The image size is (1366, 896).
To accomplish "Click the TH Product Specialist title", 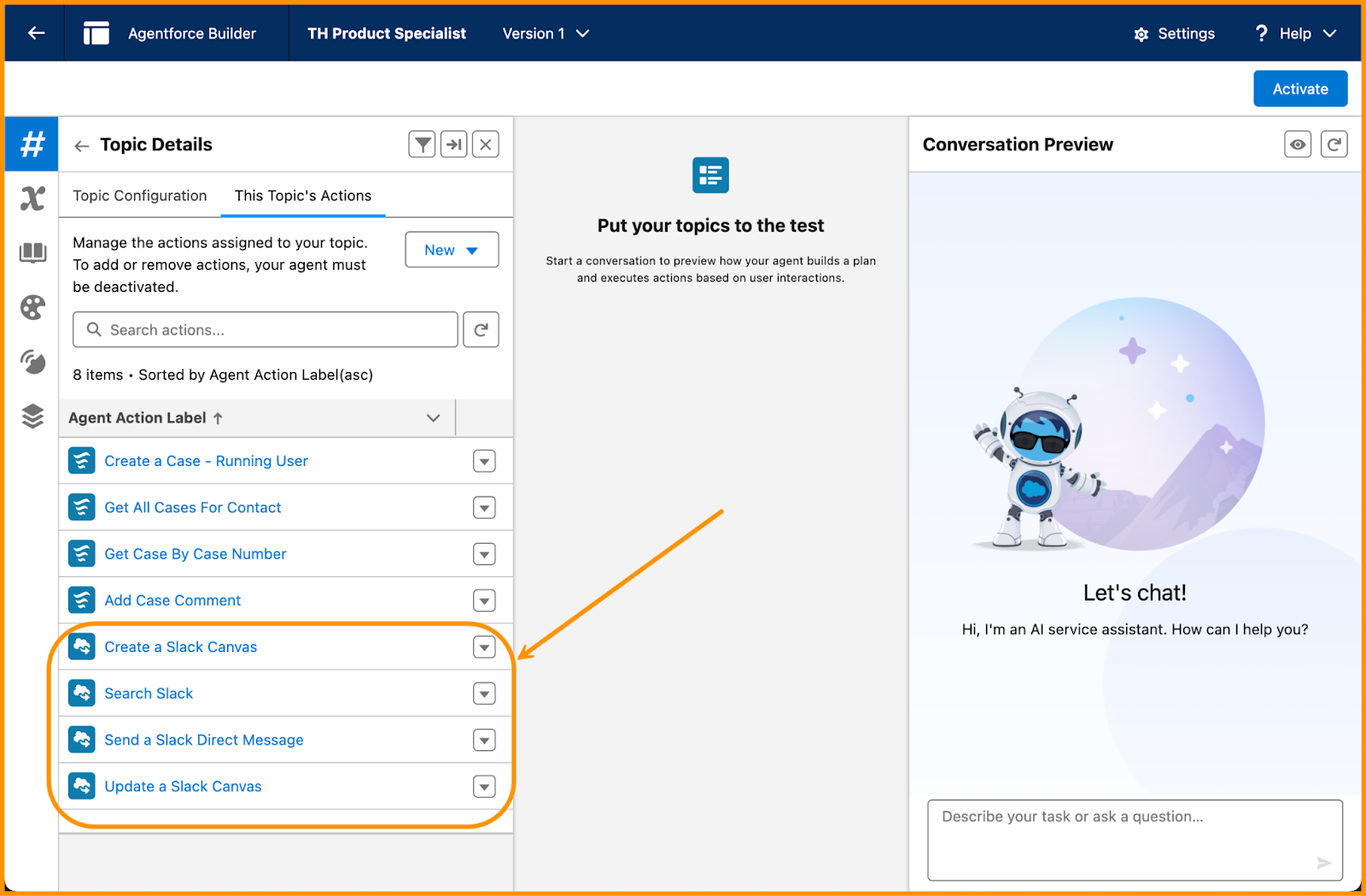I will point(387,33).
